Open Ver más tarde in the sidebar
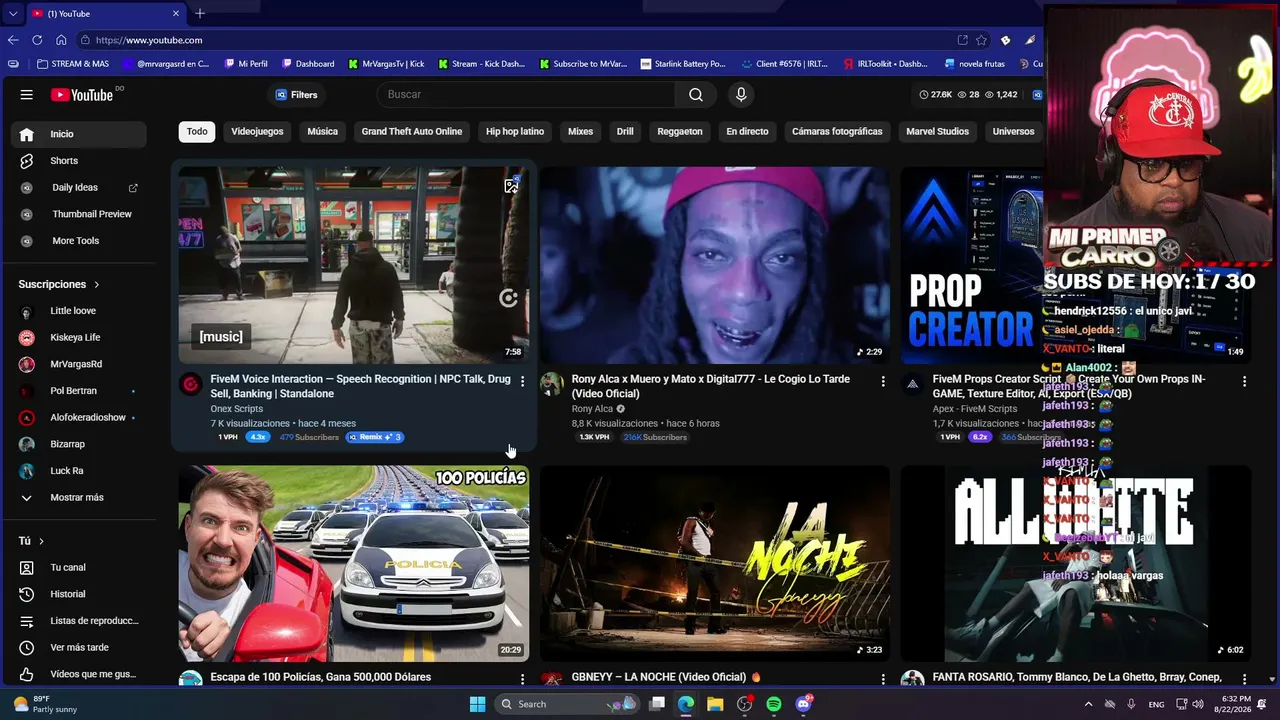The height and width of the screenshot is (720, 1280). click(x=79, y=647)
